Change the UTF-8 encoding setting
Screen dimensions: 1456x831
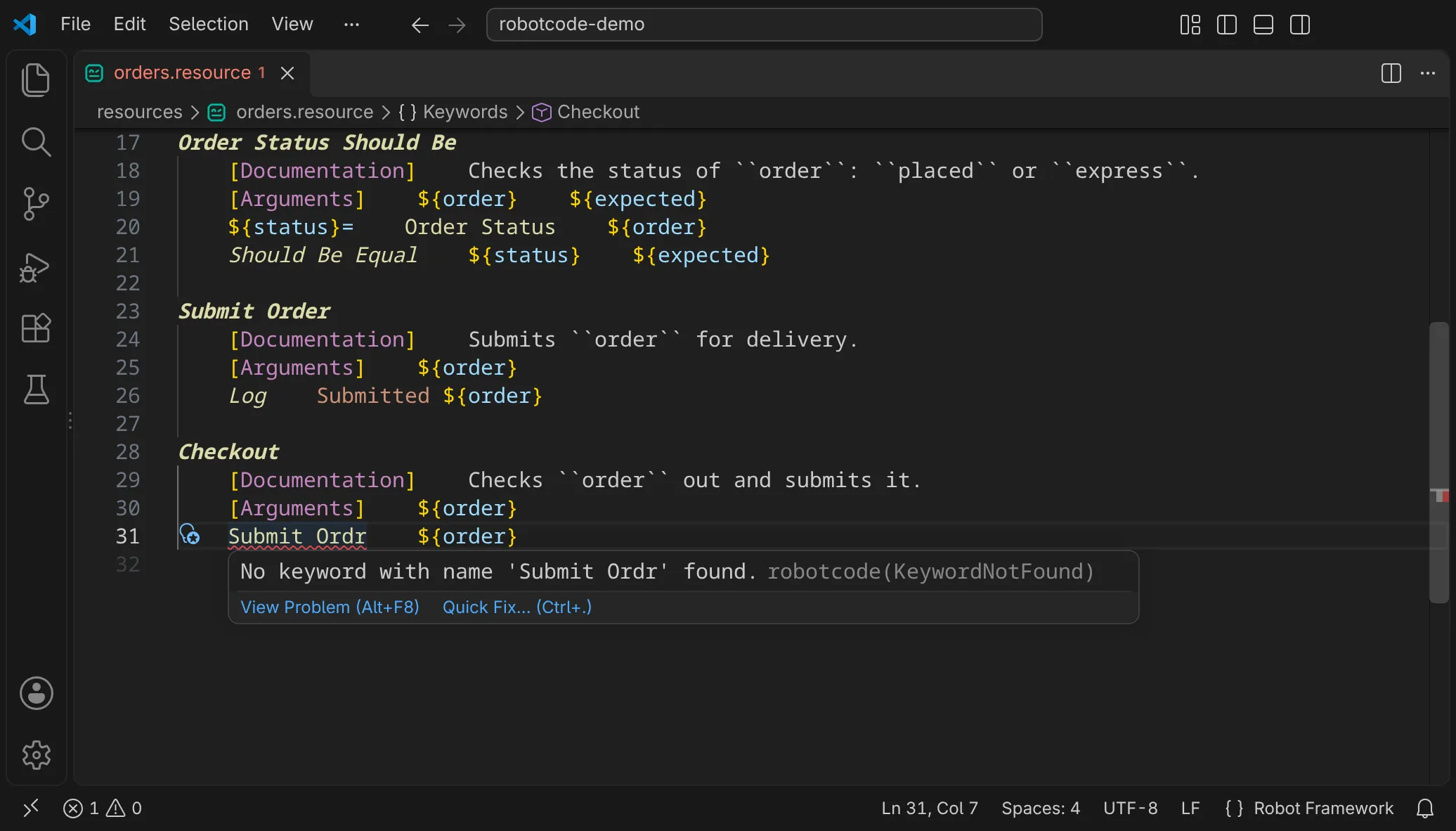pyautogui.click(x=1131, y=809)
